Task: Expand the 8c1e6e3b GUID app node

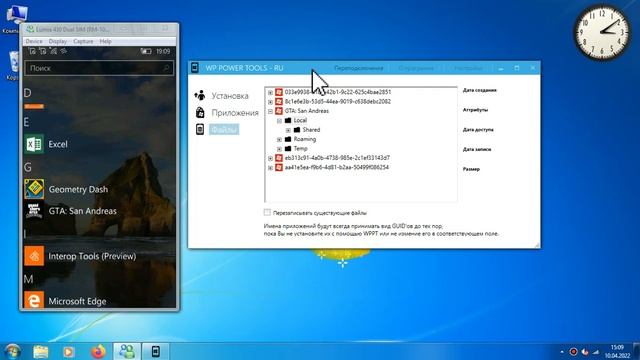Action: tap(270, 102)
